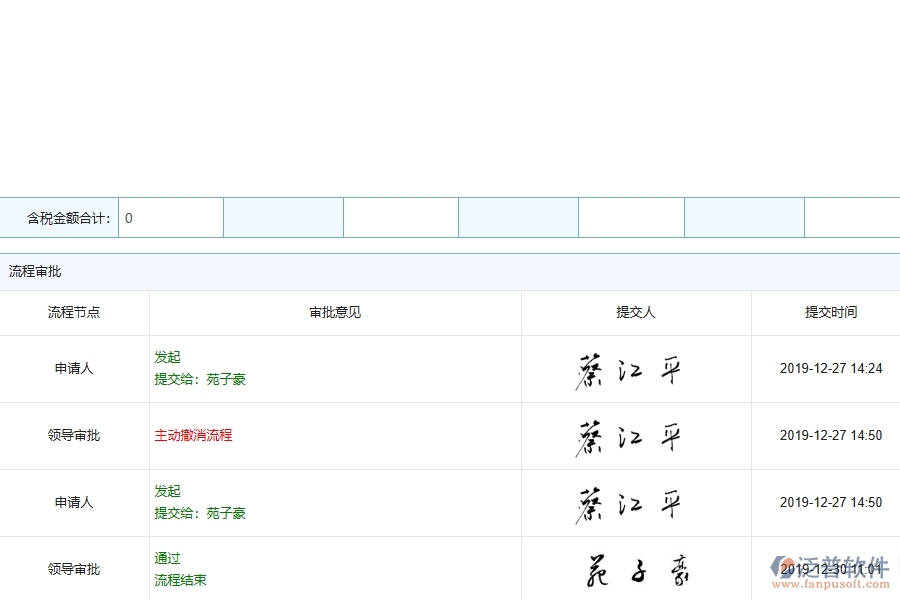Click the 流程结束 link

181,580
